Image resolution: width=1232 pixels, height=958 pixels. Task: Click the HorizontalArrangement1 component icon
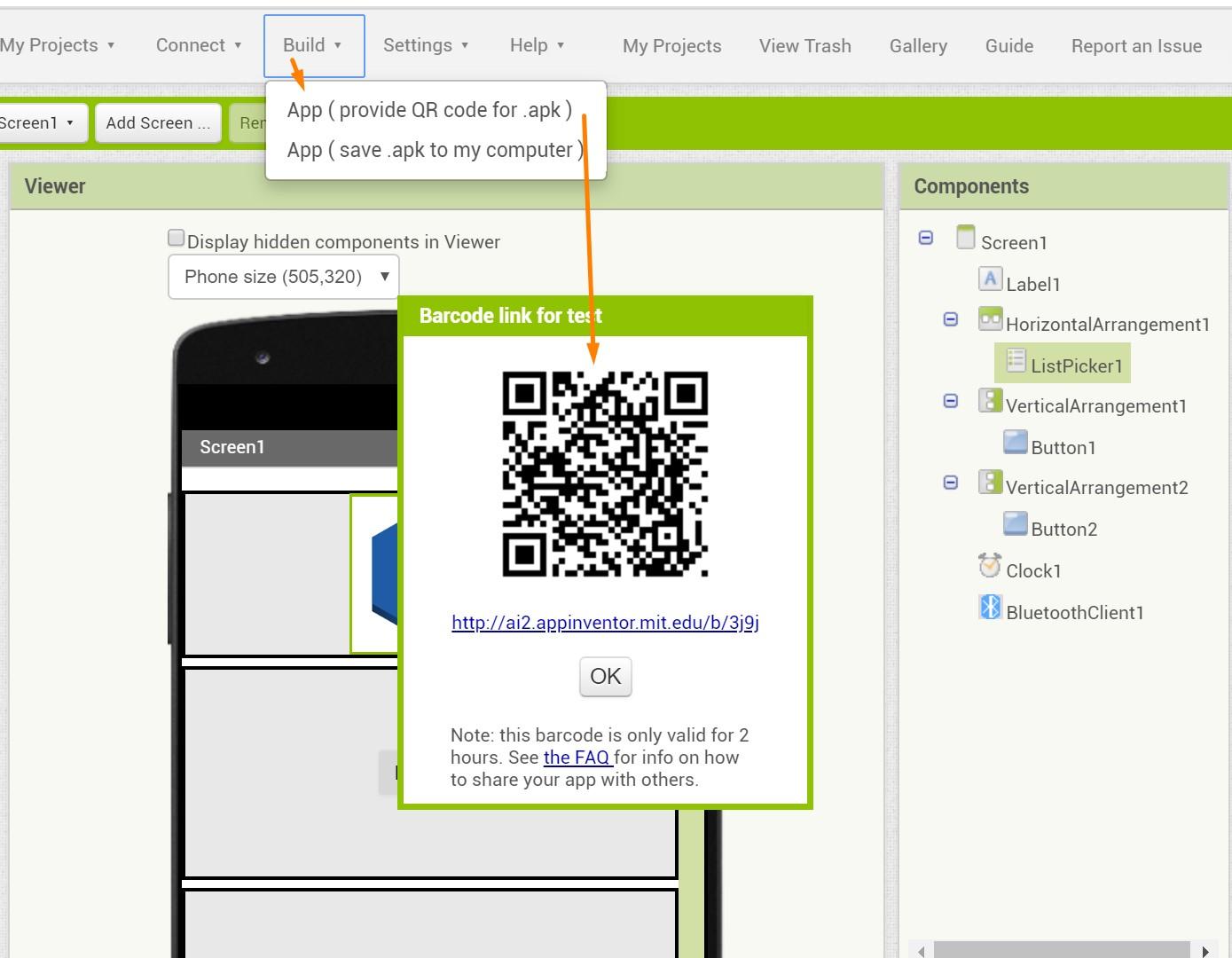click(990, 319)
